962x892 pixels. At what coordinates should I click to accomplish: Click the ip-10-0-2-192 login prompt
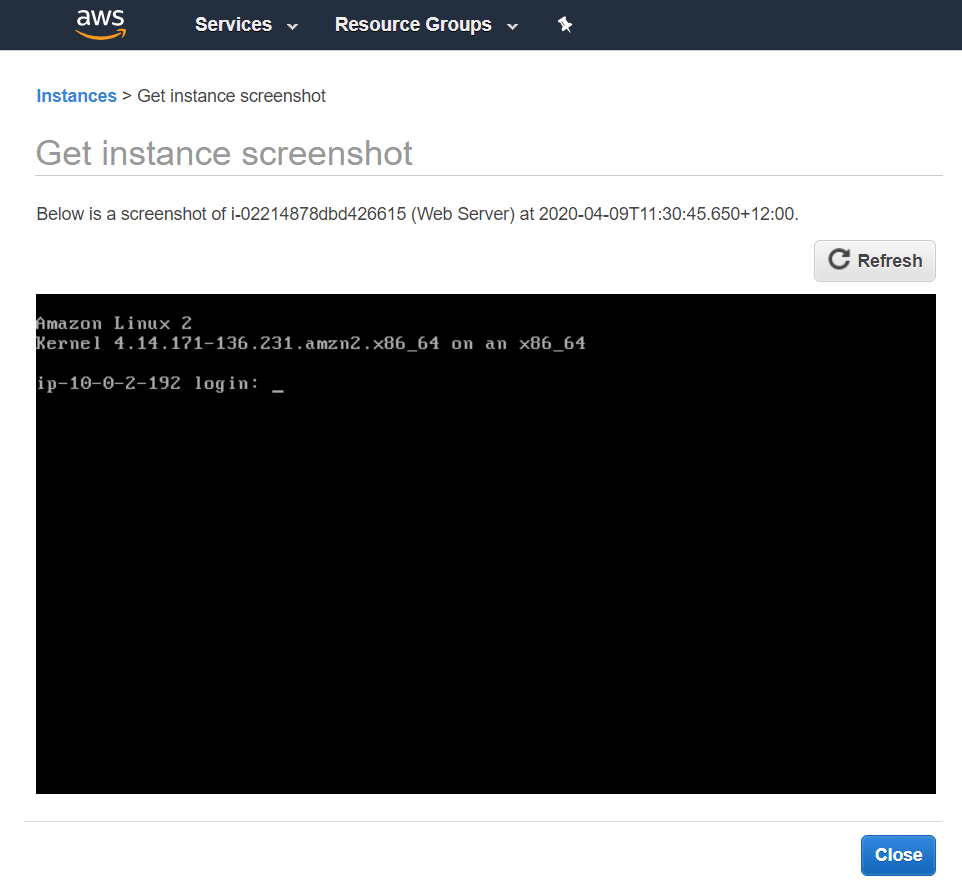tap(147, 383)
